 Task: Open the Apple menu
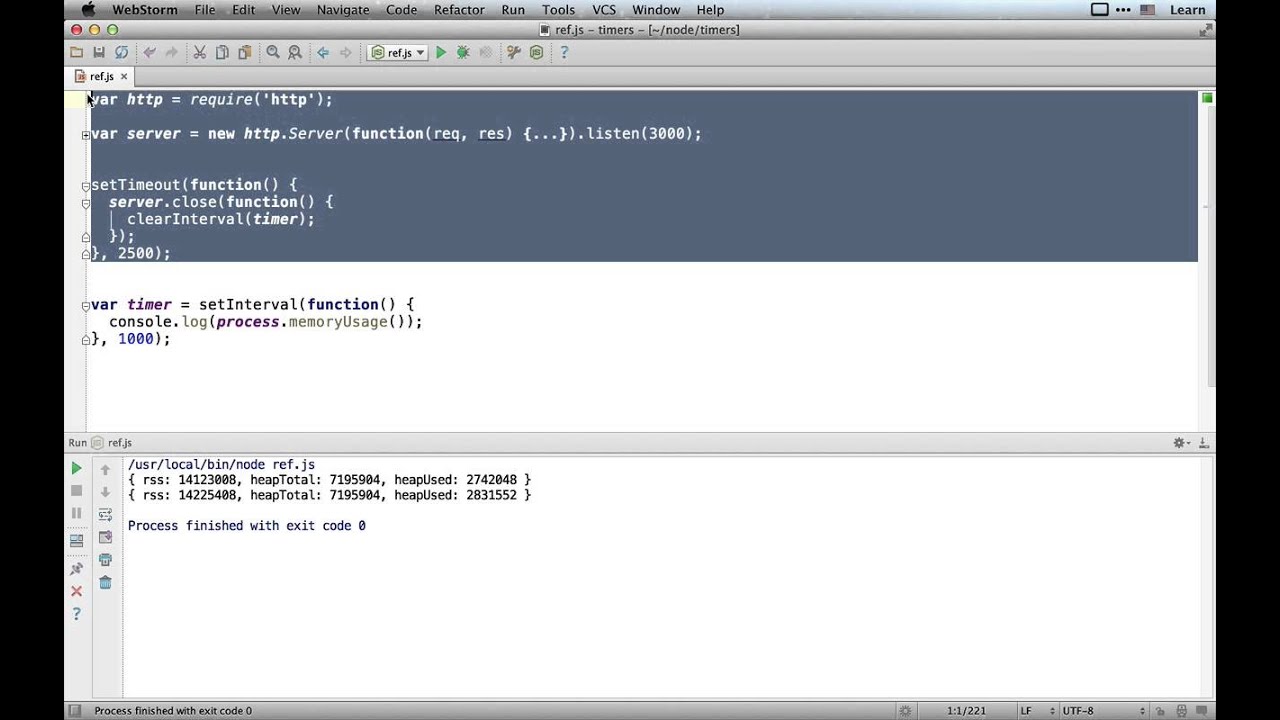point(88,10)
